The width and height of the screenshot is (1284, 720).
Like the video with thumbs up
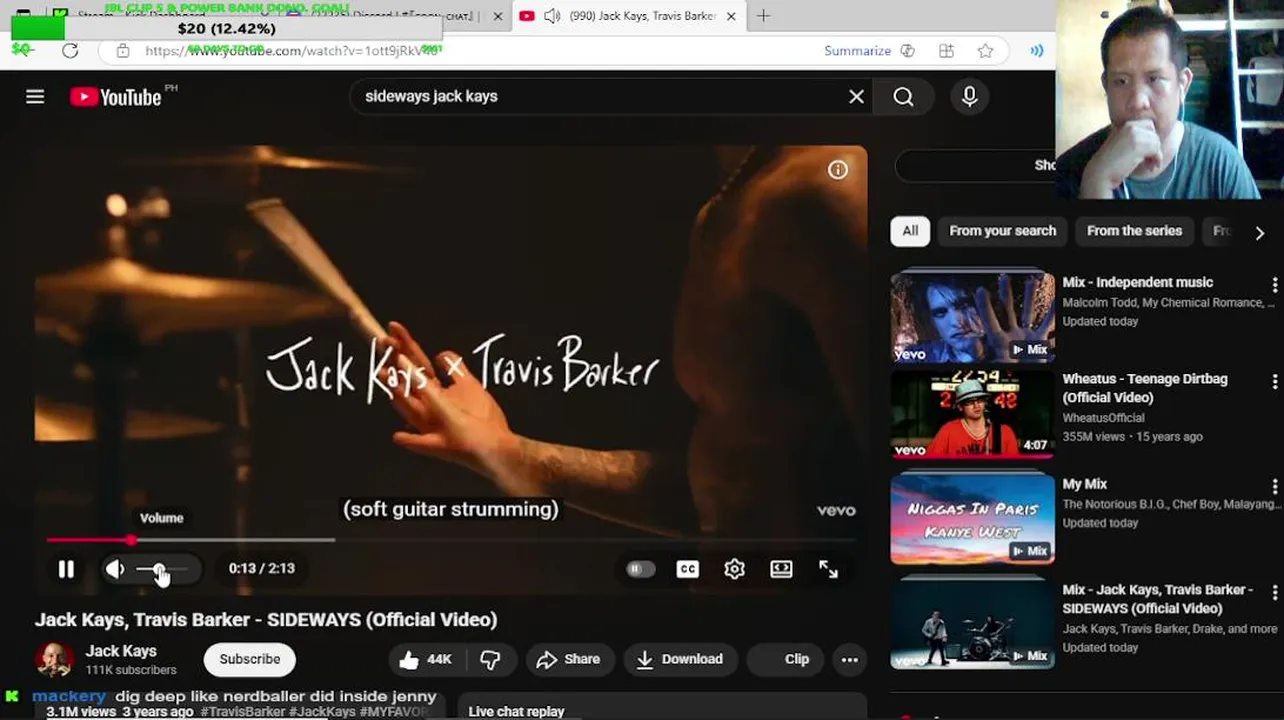click(425, 659)
